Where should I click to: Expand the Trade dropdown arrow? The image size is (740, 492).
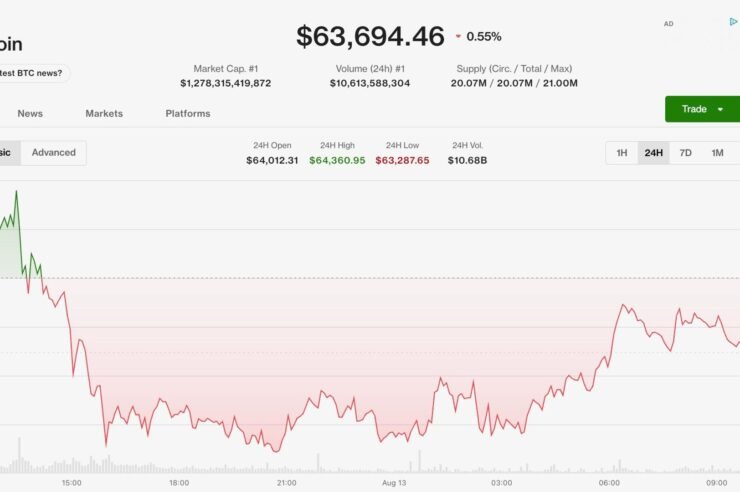point(720,109)
